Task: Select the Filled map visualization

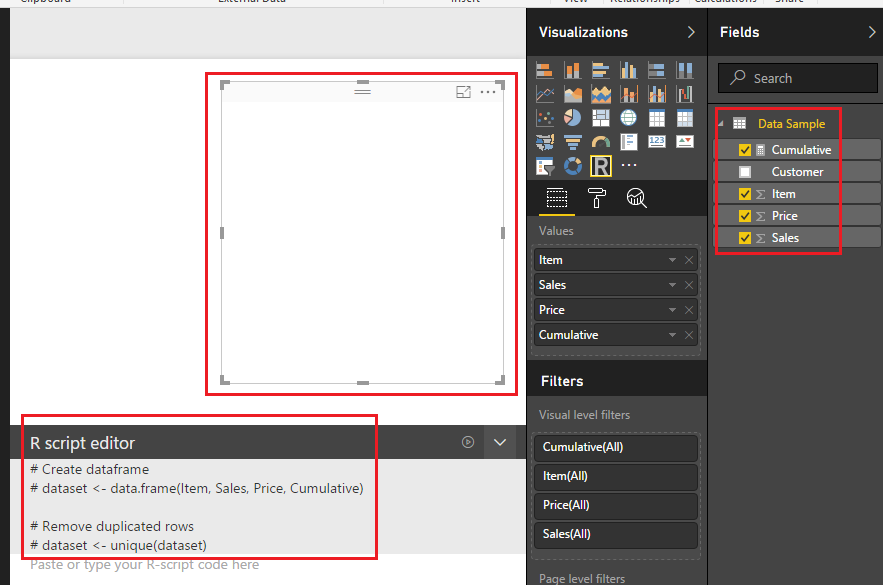Action: [x=545, y=142]
